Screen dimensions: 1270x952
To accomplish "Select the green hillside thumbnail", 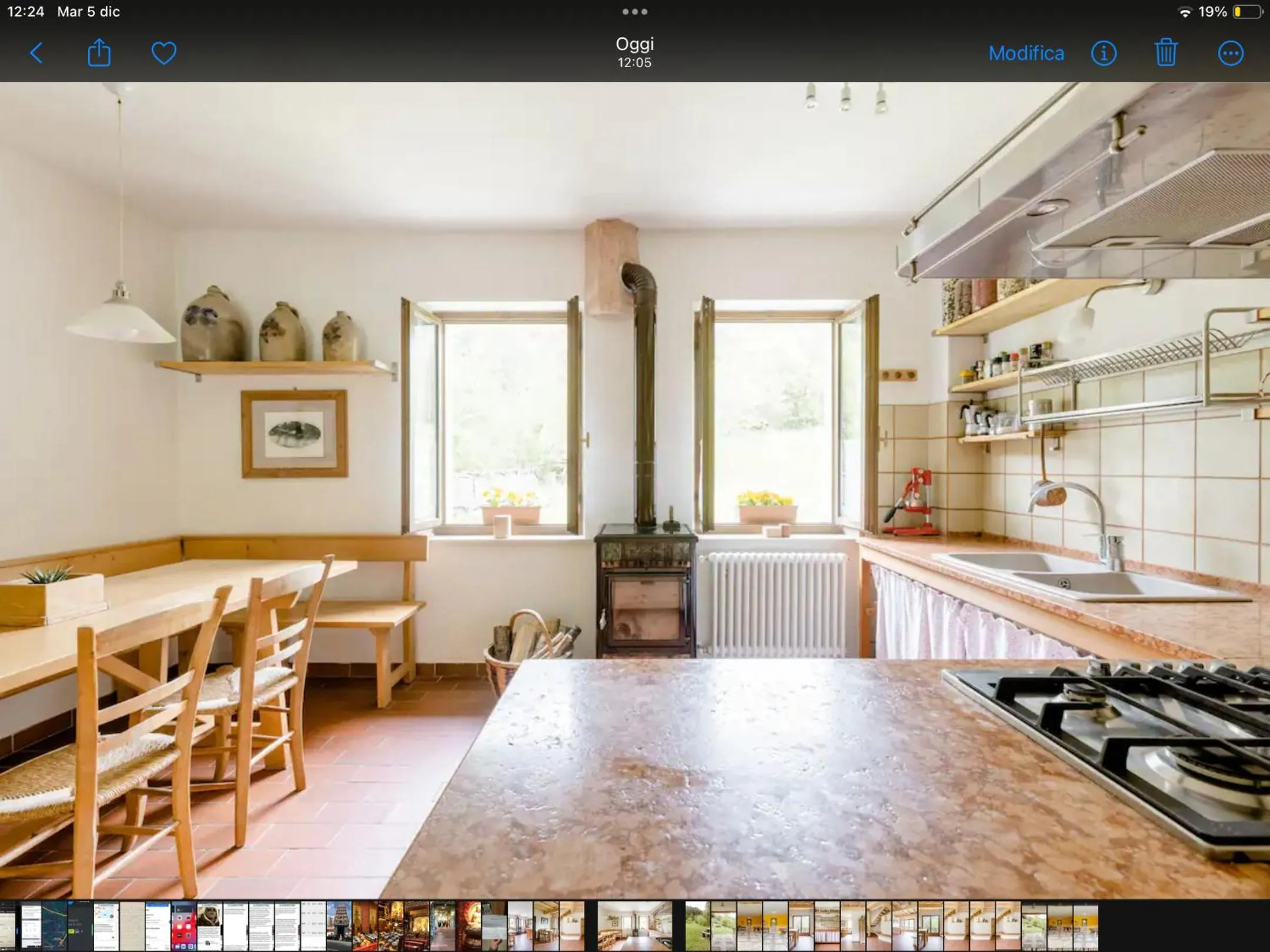I will (697, 926).
